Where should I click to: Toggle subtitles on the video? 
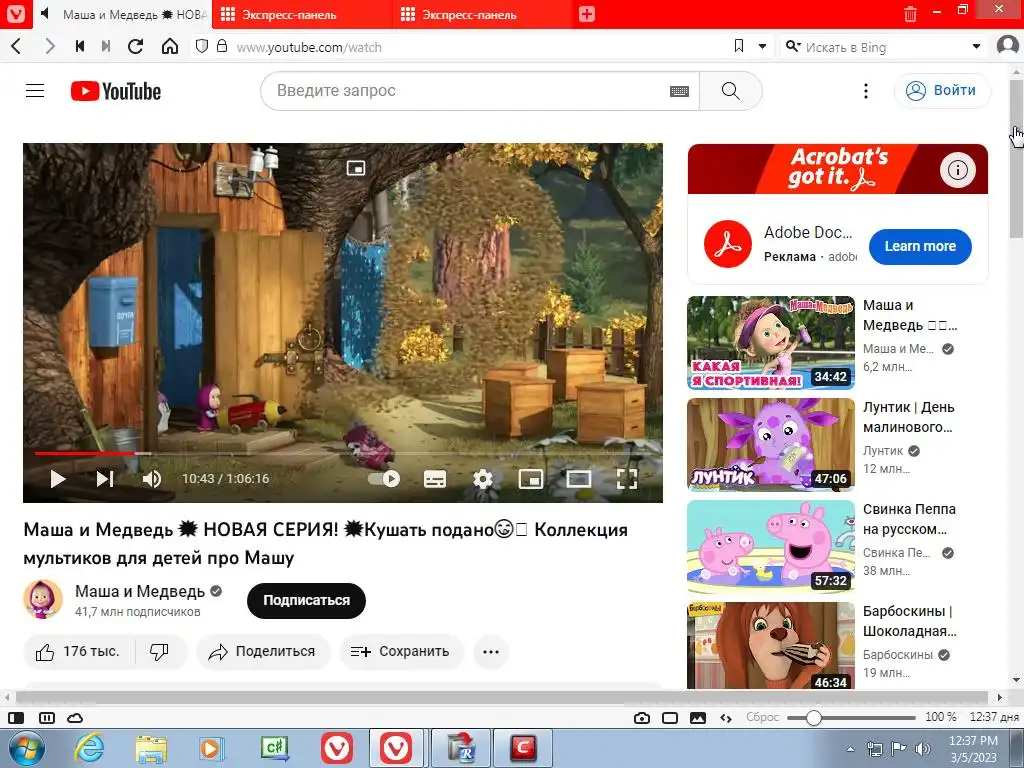[x=435, y=479]
